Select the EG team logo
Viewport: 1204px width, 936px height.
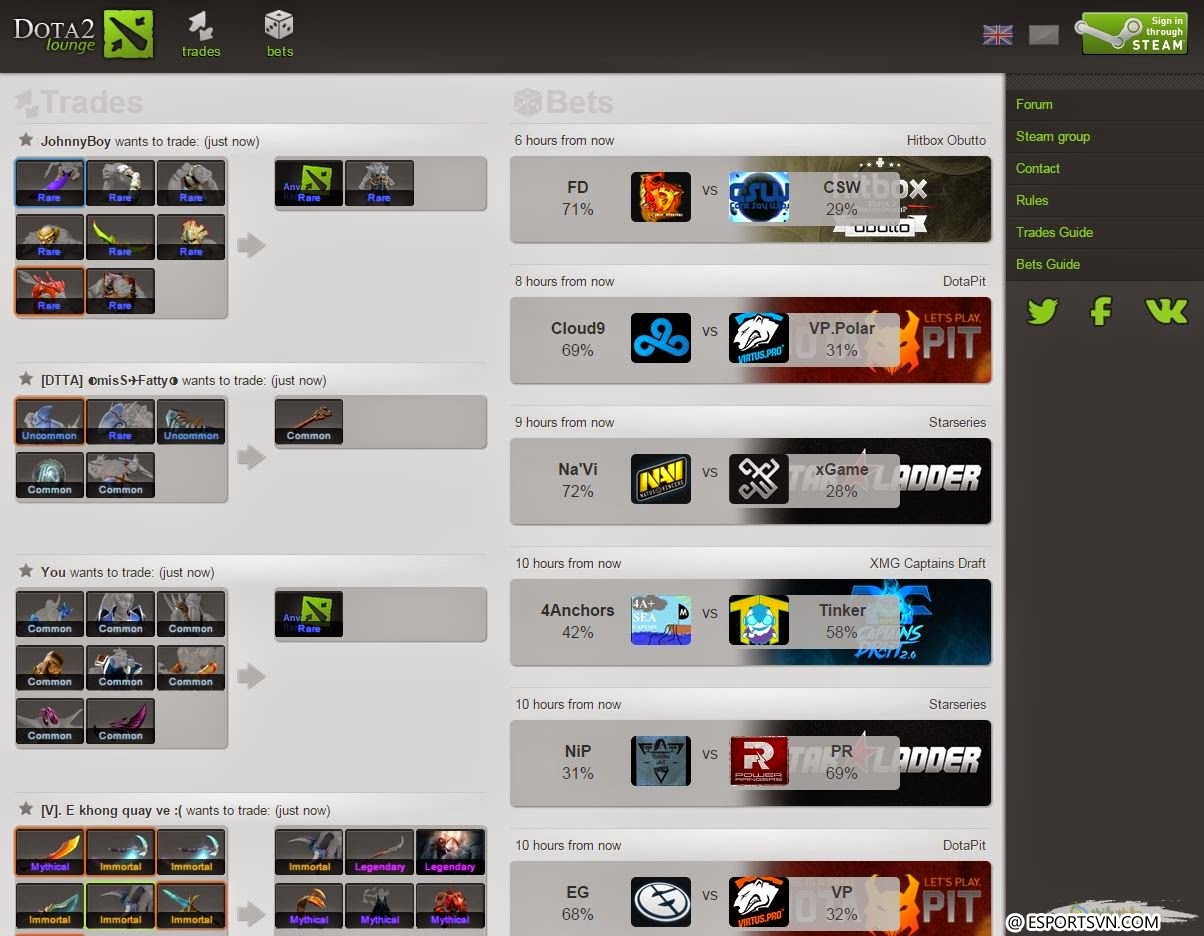tap(661, 902)
